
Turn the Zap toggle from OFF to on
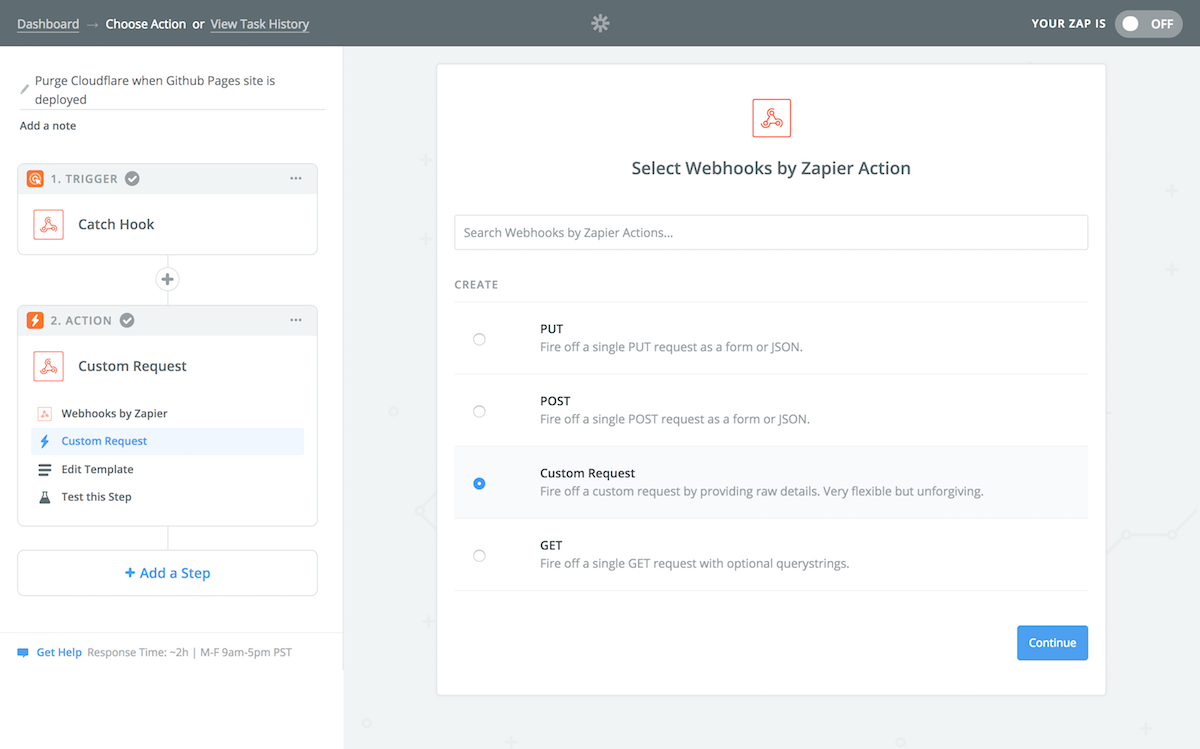pos(1148,23)
